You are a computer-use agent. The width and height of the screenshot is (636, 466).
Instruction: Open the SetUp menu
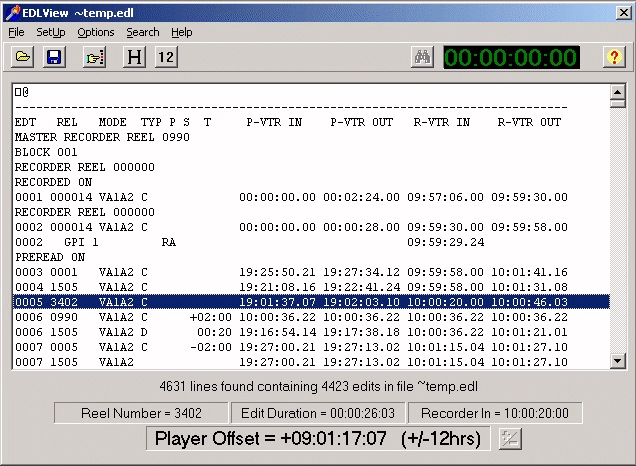50,32
